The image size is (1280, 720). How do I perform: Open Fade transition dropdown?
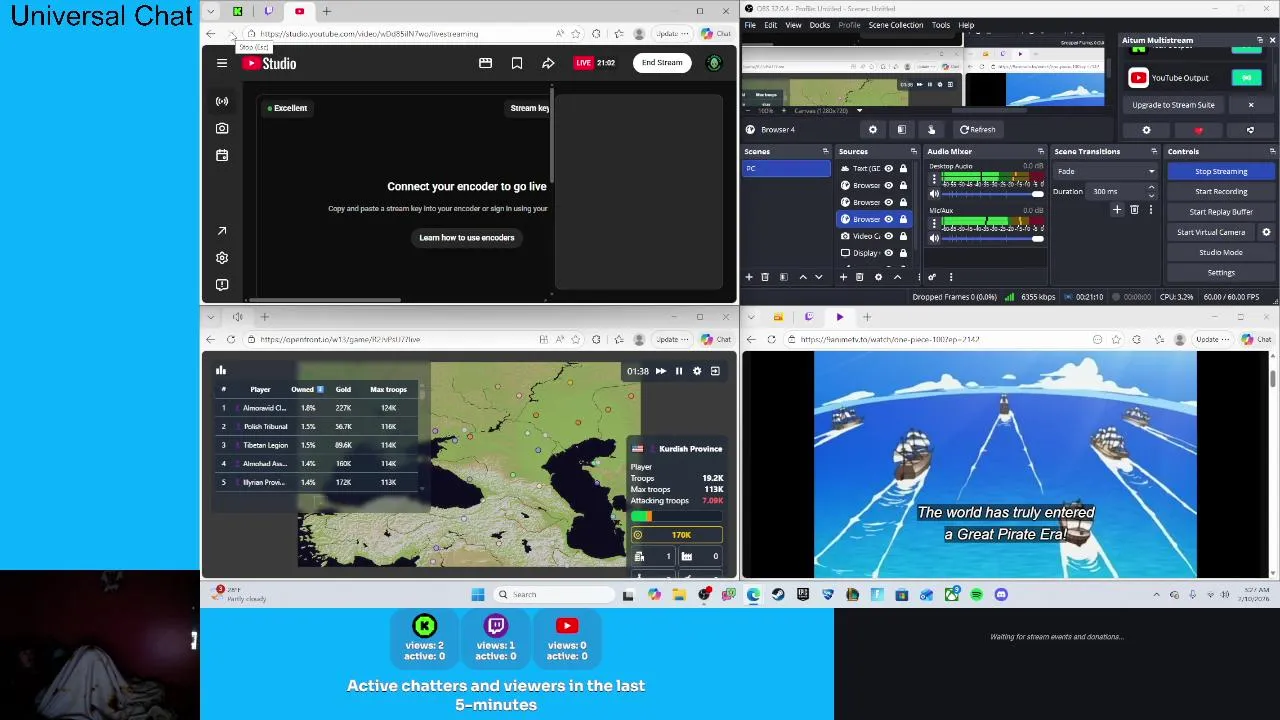click(1105, 171)
